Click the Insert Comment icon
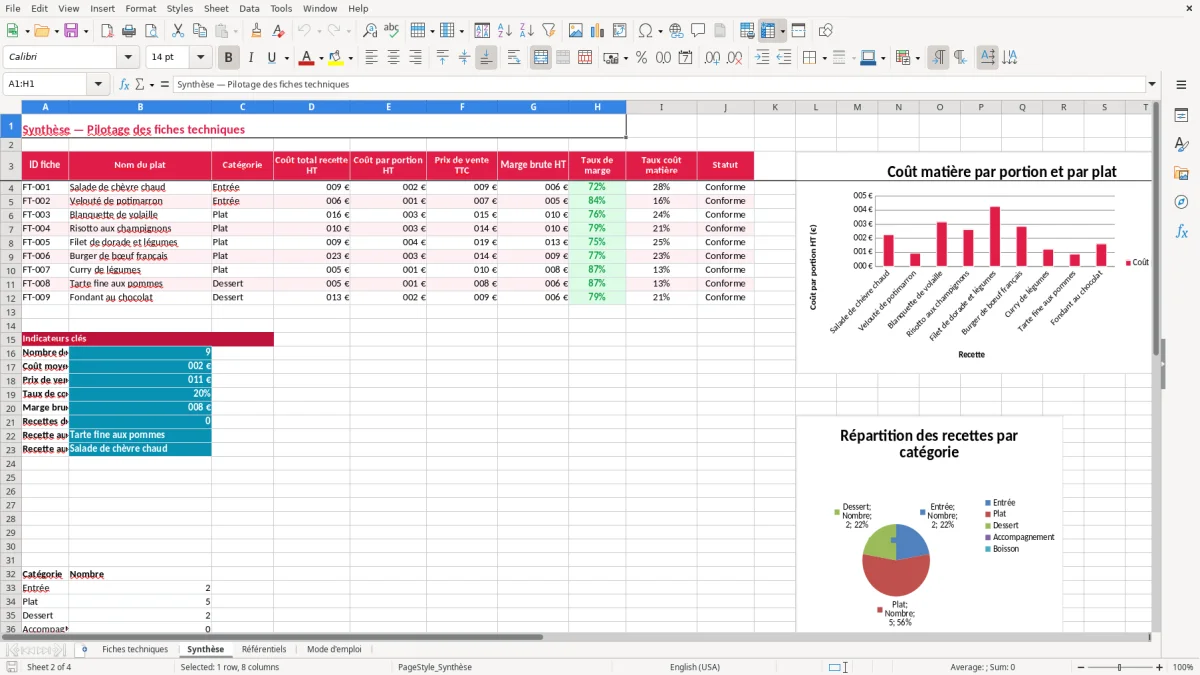Viewport: 1200px width, 675px height. (x=698, y=31)
